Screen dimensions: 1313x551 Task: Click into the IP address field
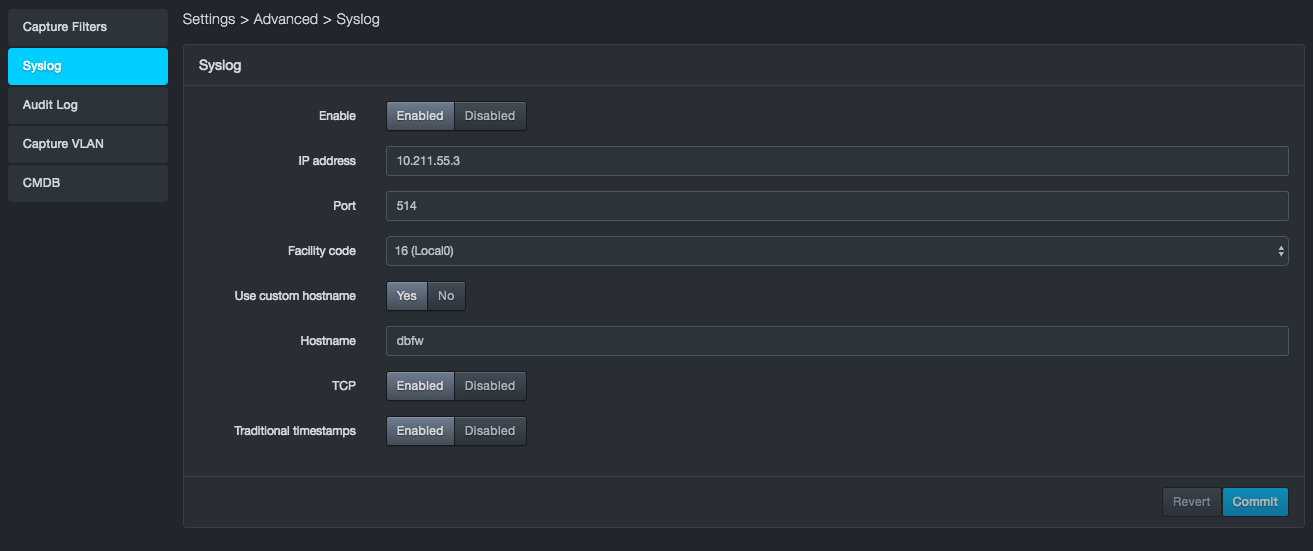[837, 161]
